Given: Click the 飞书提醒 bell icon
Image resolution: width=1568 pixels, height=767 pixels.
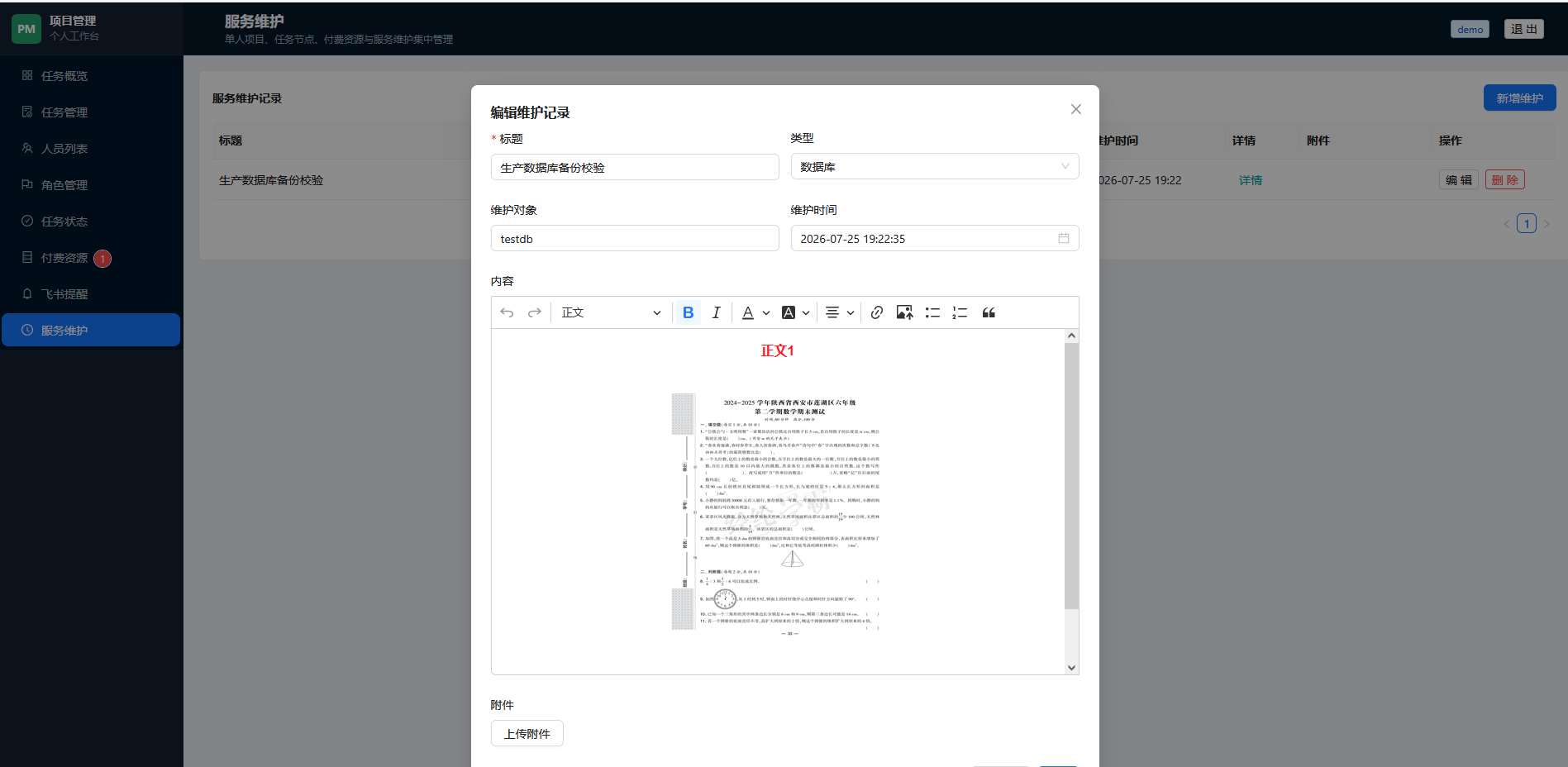Looking at the screenshot, I should pyautogui.click(x=27, y=293).
